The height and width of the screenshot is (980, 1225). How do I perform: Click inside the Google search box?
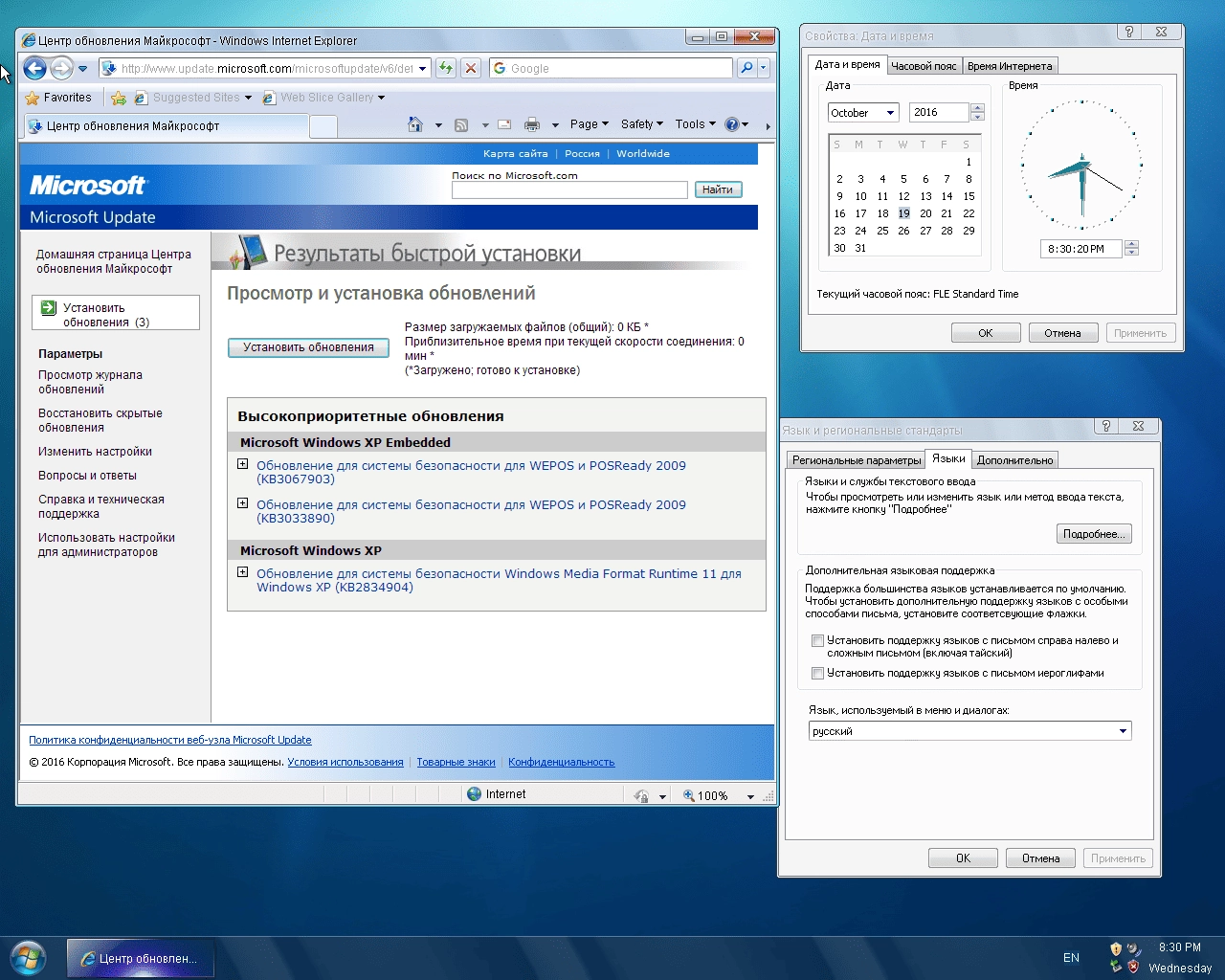coord(612,68)
